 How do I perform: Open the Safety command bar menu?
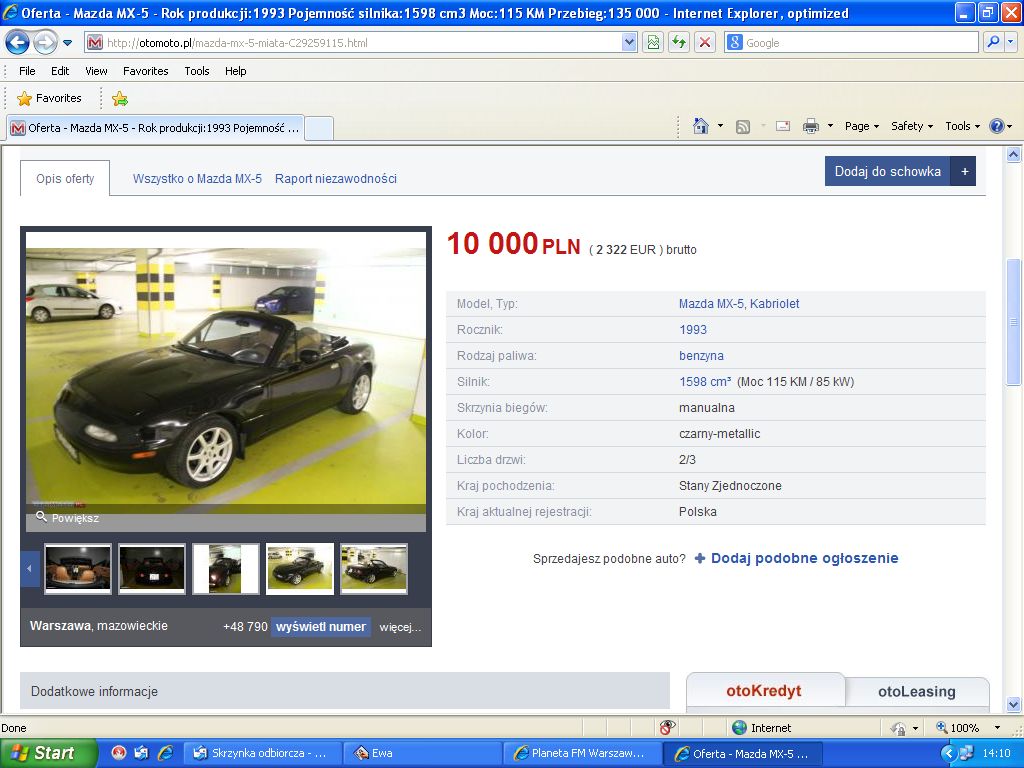pyautogui.click(x=912, y=126)
